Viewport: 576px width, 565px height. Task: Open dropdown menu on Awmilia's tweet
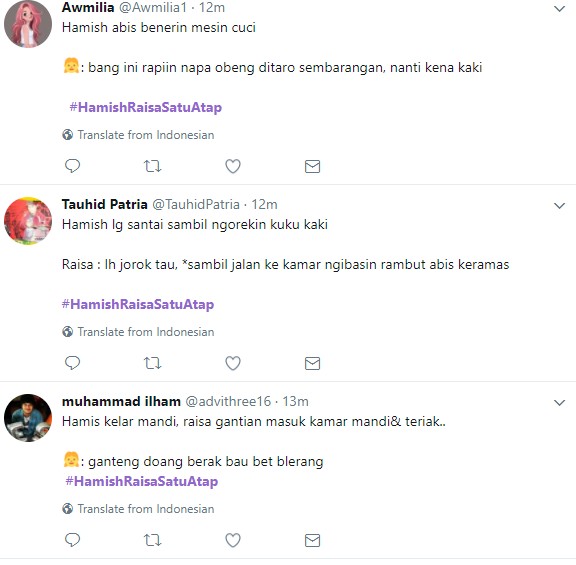pos(559,8)
